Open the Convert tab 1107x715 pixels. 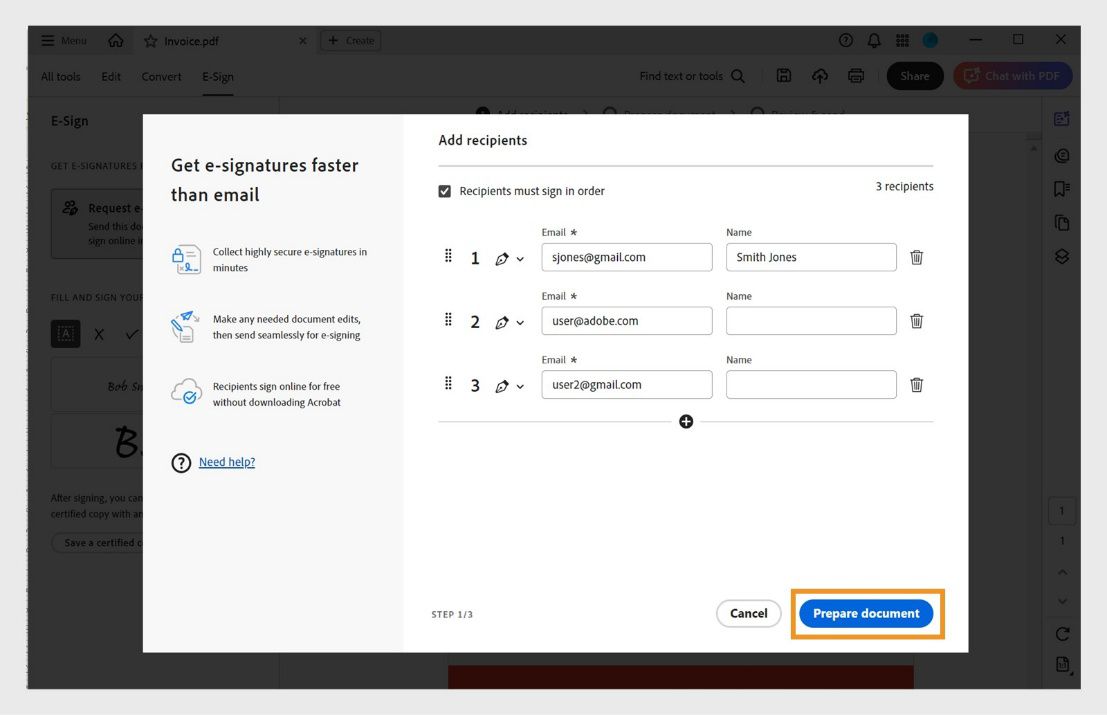(x=161, y=76)
